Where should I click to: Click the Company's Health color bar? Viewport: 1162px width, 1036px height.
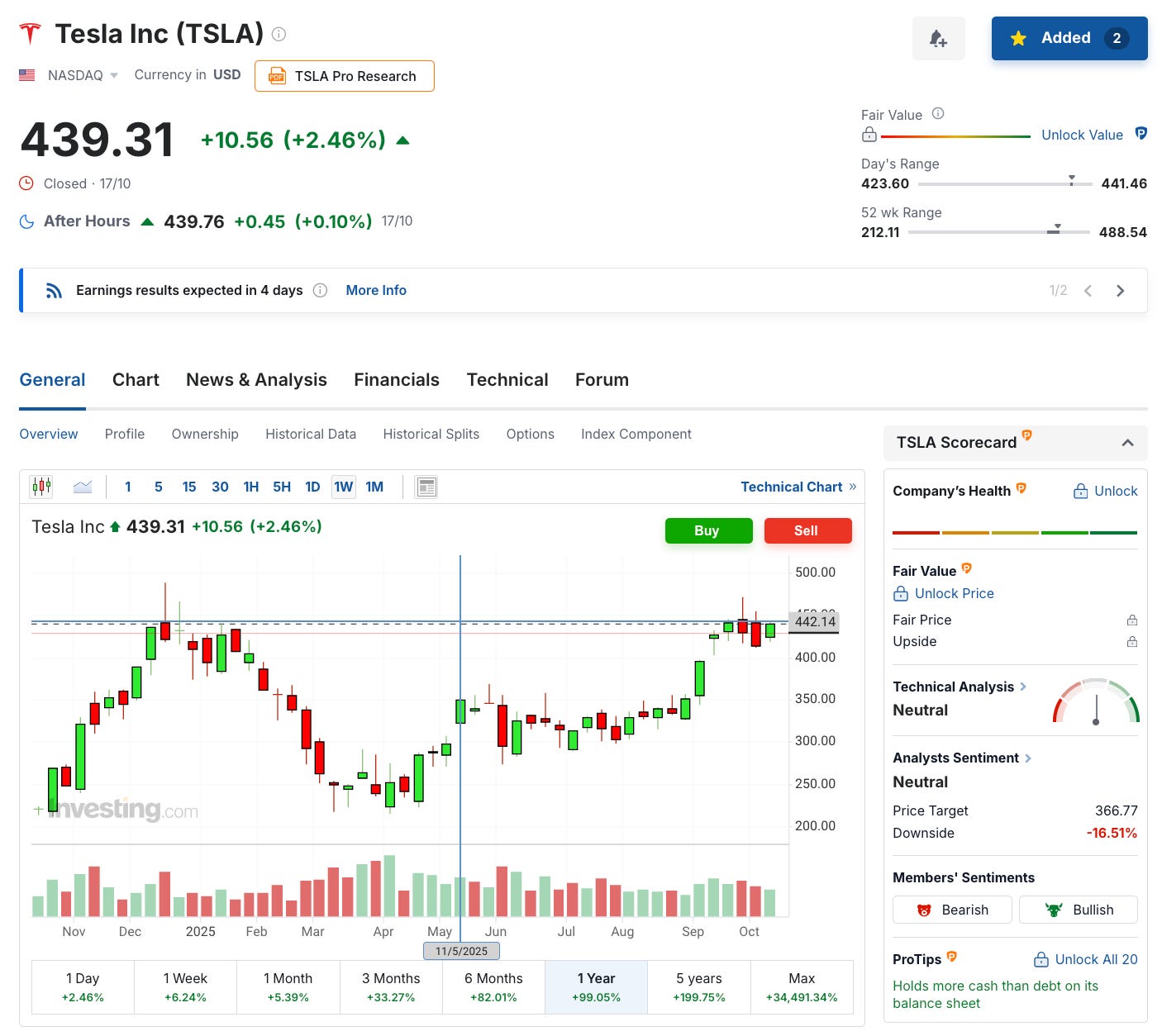1015,533
